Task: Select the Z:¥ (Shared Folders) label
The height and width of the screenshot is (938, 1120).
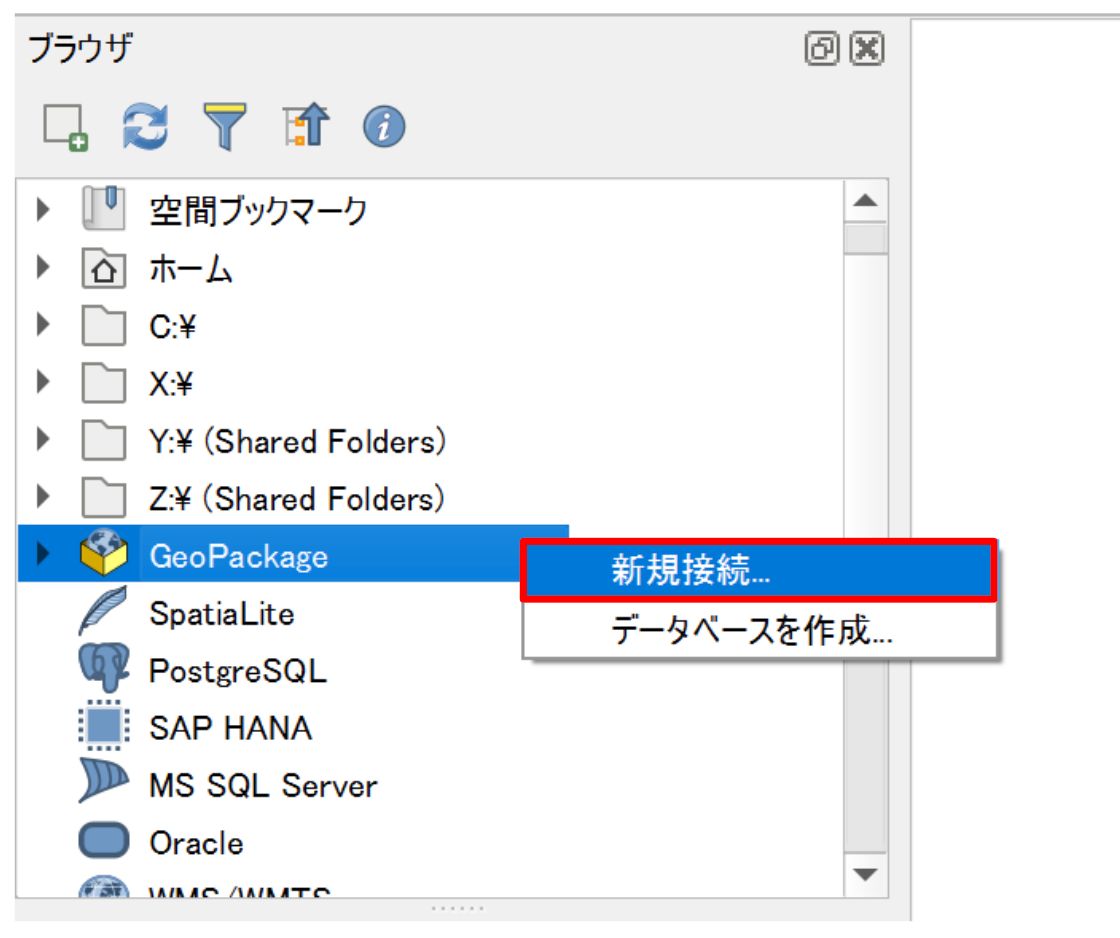Action: coord(296,499)
